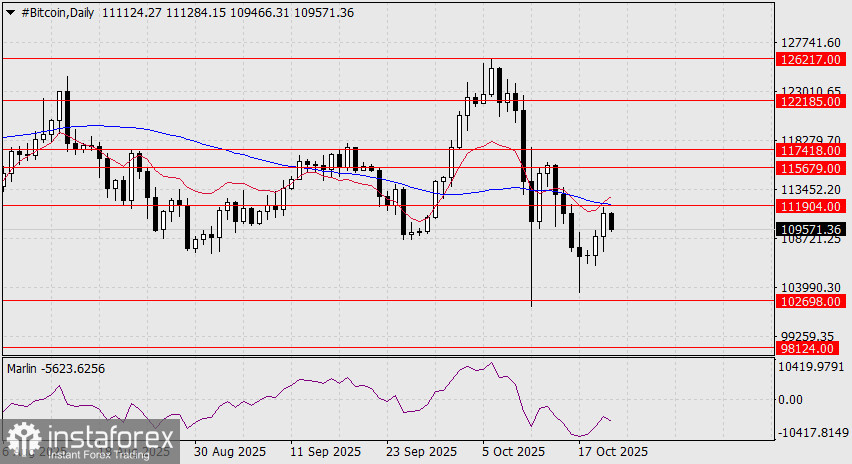Click the 98124.00 bottom level label
The width and height of the screenshot is (852, 464).
click(x=806, y=348)
